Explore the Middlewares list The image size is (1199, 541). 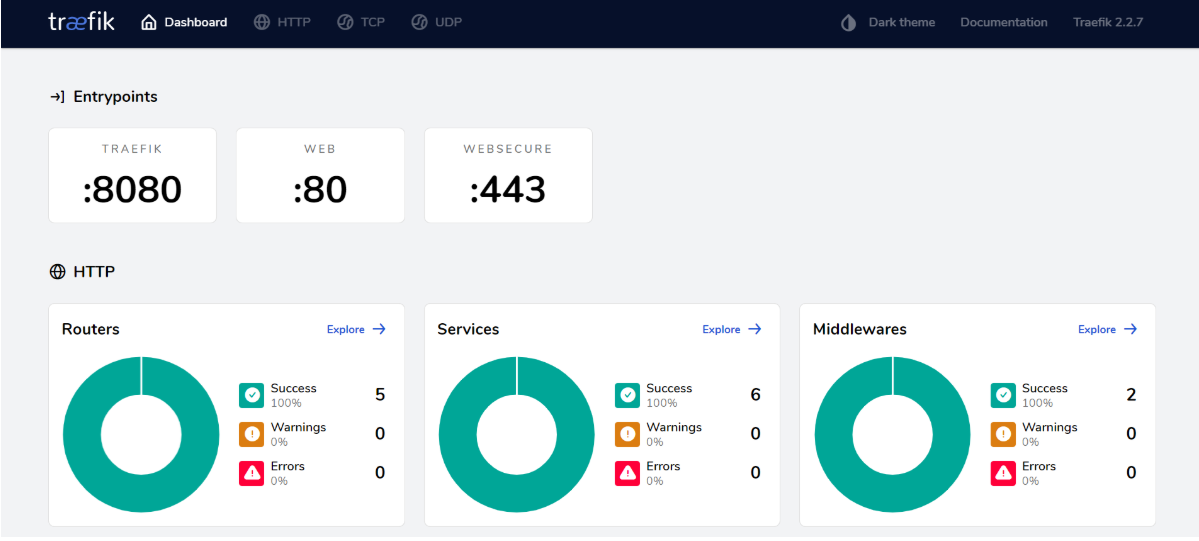(1107, 329)
